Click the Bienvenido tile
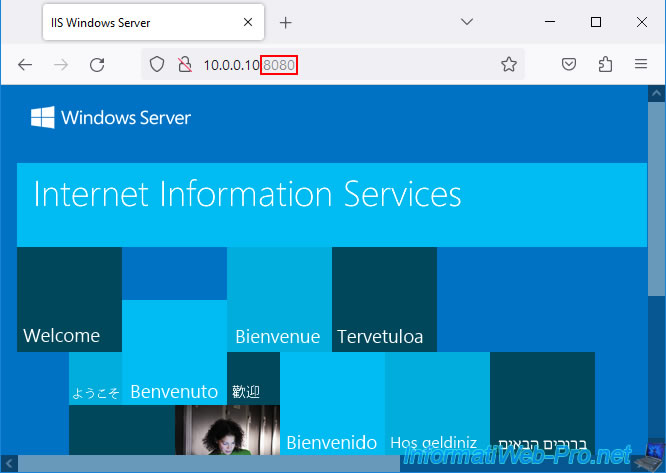Image resolution: width=666 pixels, height=473 pixels. pyautogui.click(x=332, y=403)
